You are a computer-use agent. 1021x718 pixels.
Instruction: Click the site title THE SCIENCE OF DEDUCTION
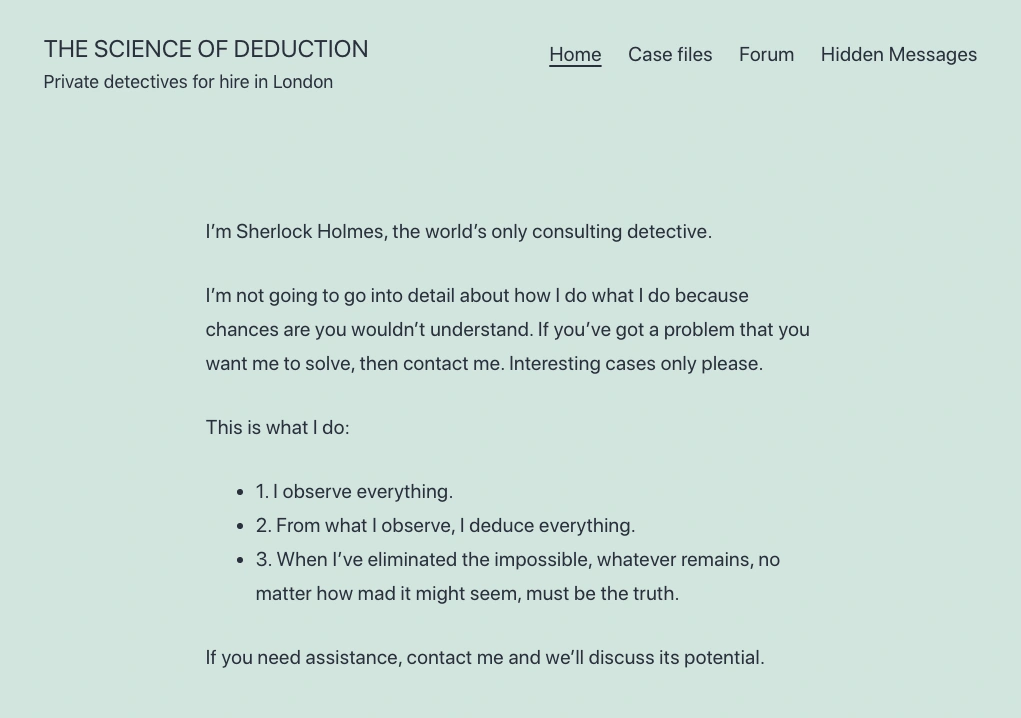click(206, 49)
